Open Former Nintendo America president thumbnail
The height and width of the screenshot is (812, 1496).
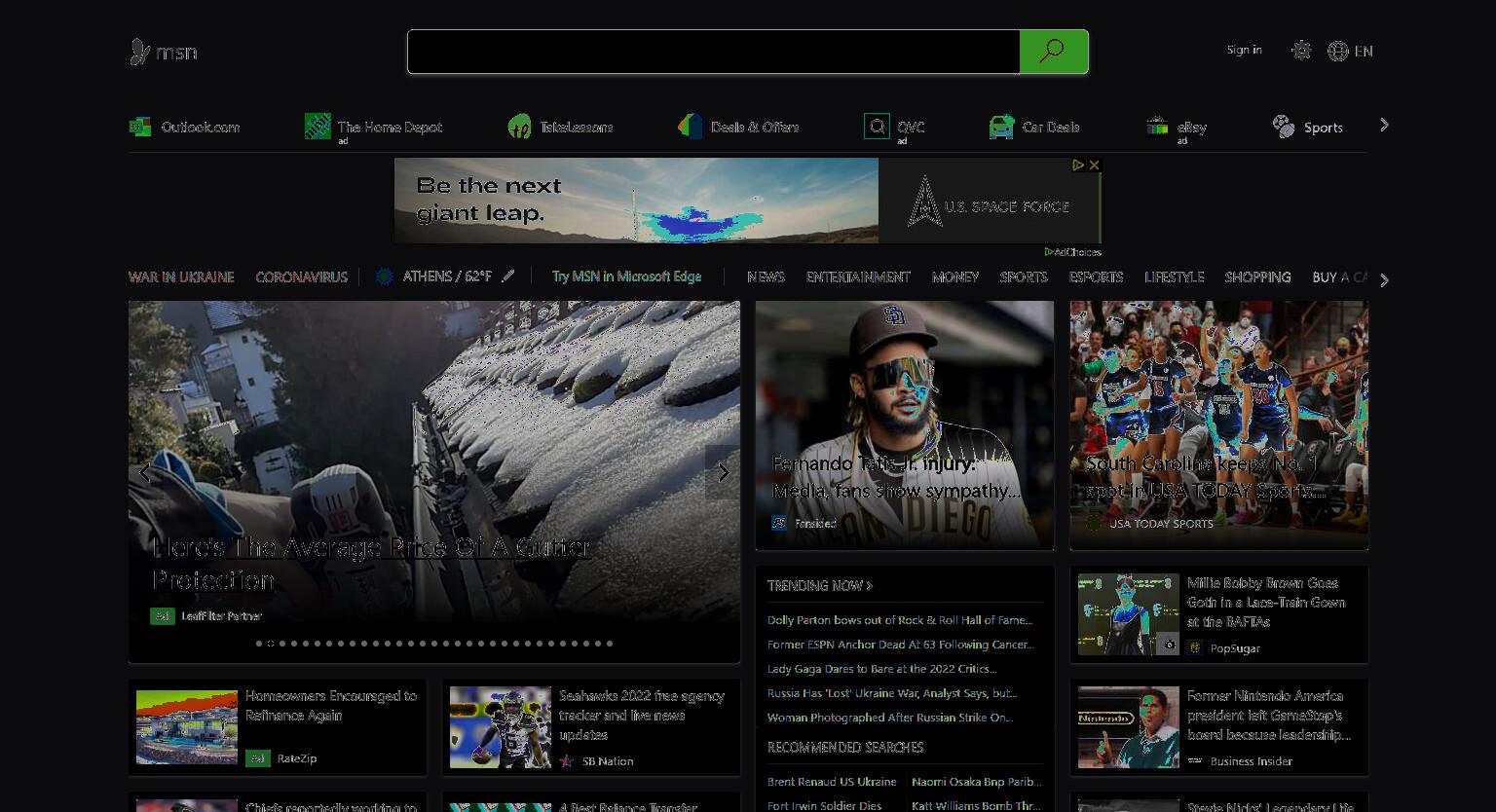(x=1129, y=727)
